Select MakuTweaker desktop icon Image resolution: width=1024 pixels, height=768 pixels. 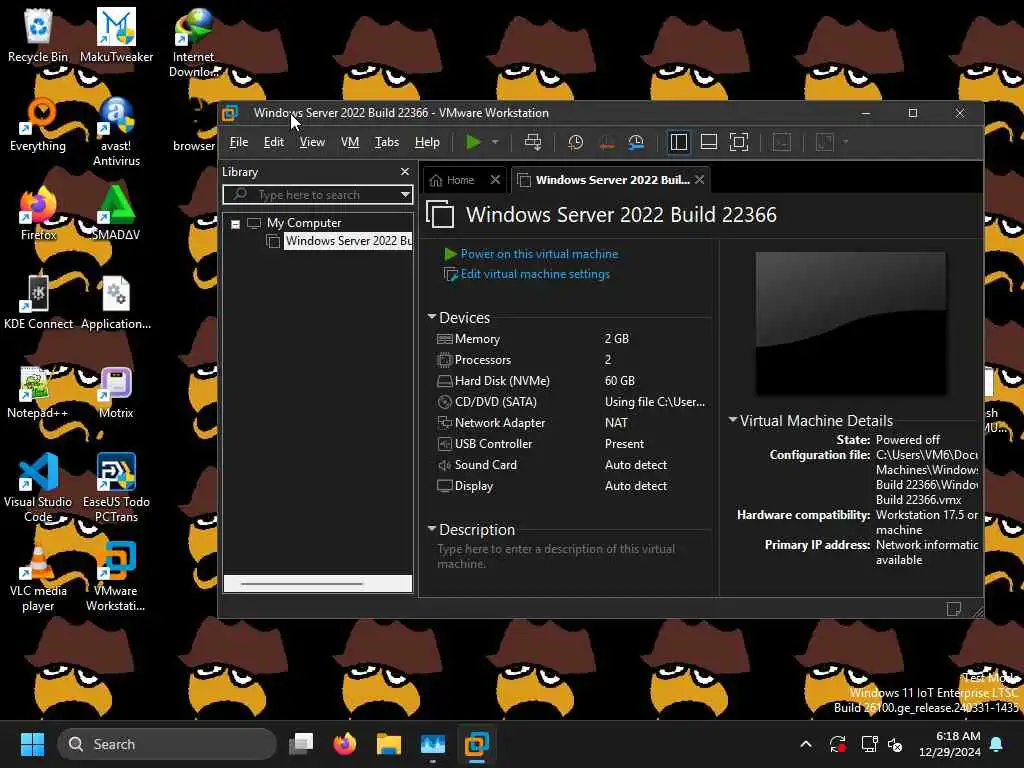[x=116, y=35]
